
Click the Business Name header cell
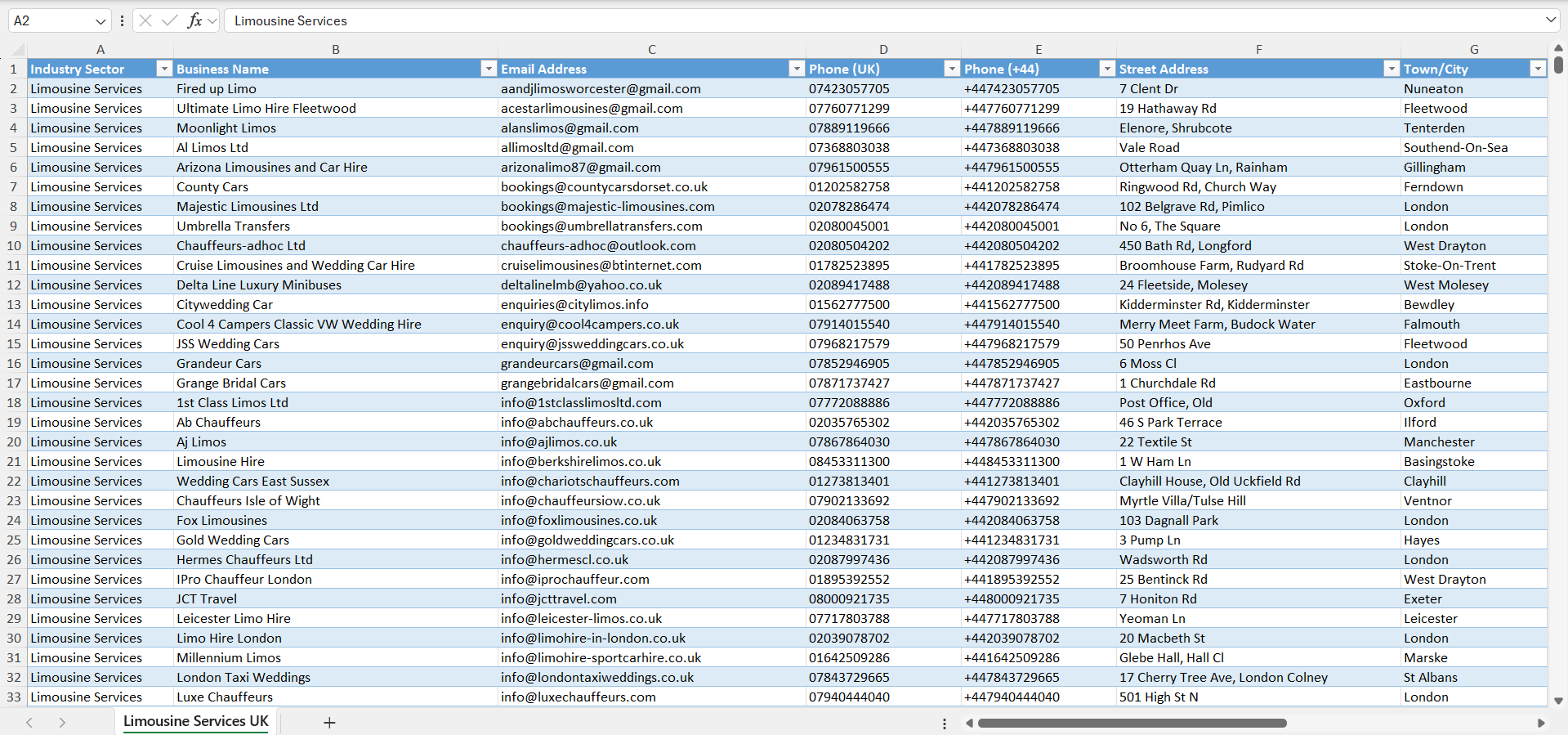coord(335,69)
